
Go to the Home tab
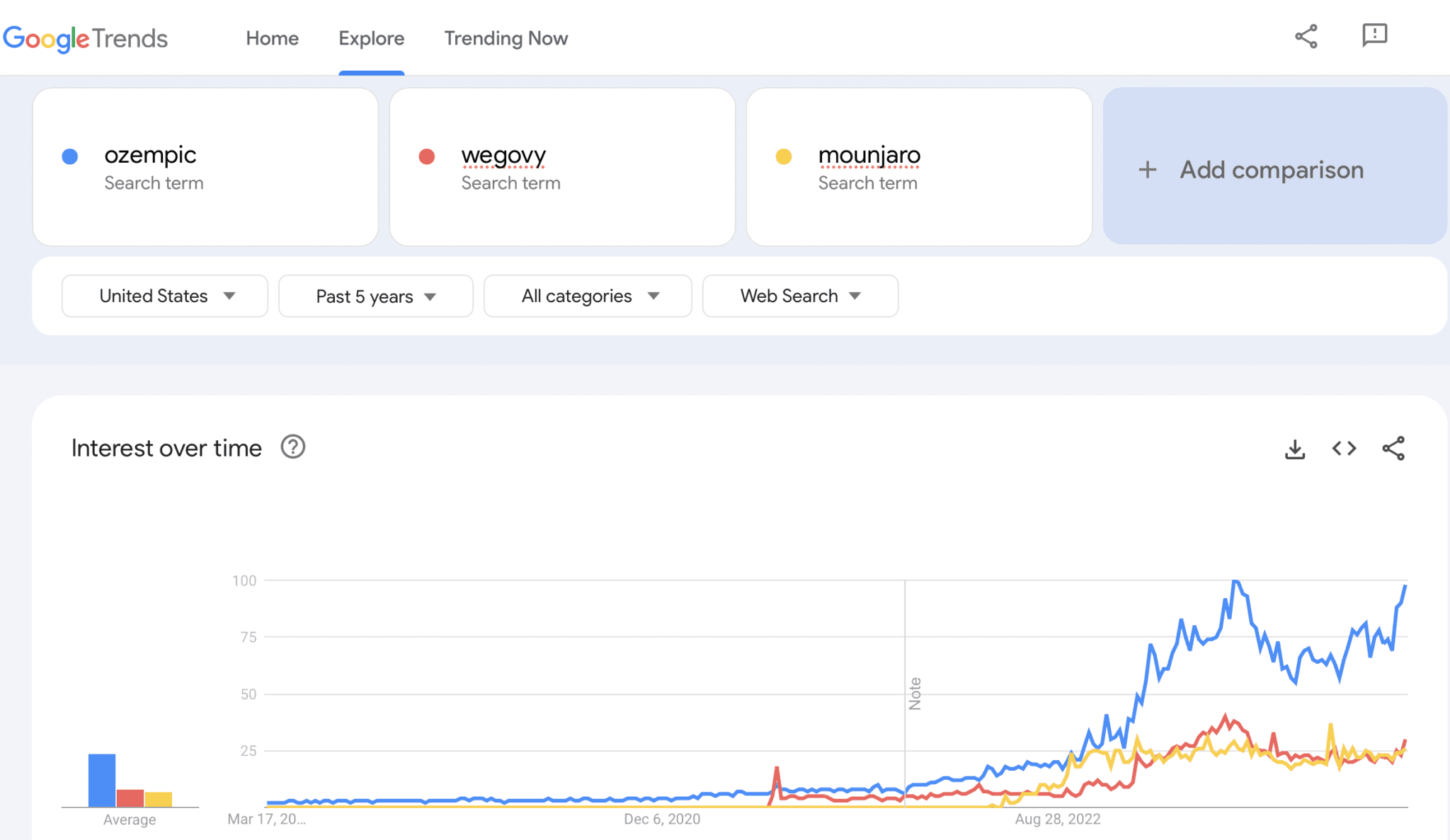pos(273,38)
